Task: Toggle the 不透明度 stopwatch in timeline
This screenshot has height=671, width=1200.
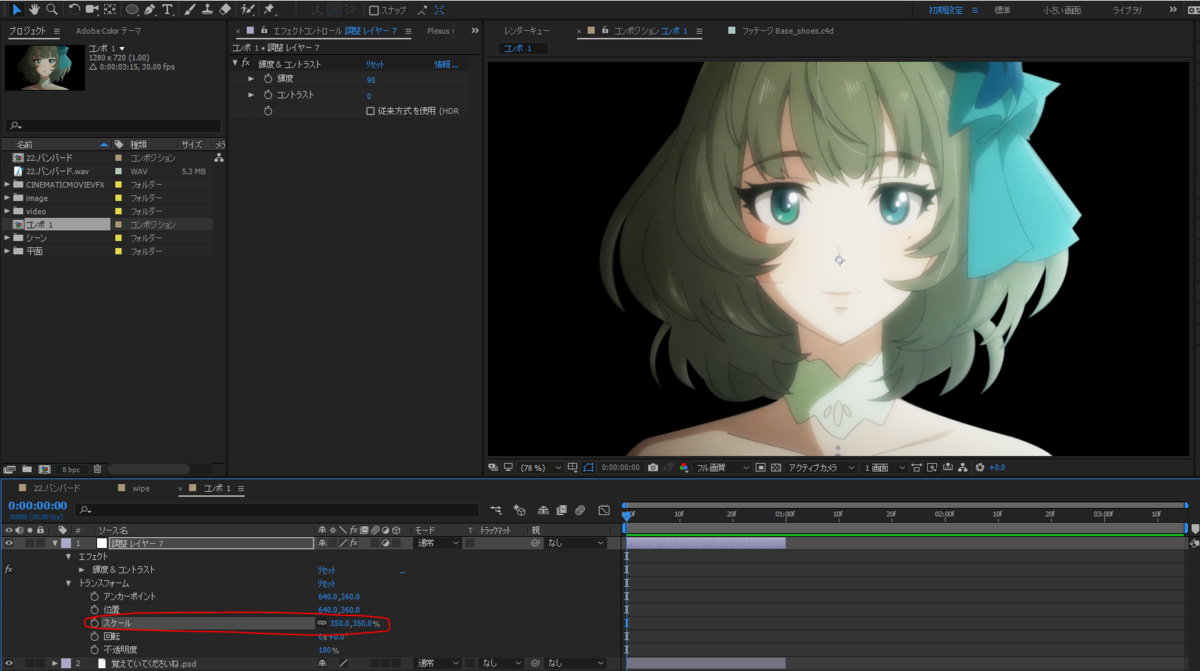Action: (95, 650)
